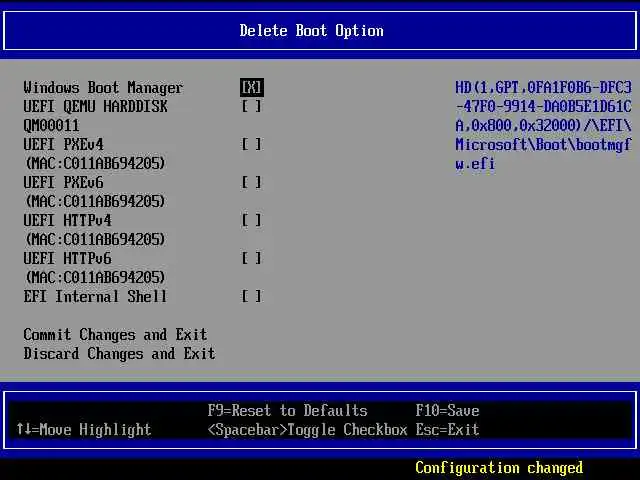The height and width of the screenshot is (480, 640).
Task: Click MAC address under UEFI PXEv6
Action: click(95, 201)
